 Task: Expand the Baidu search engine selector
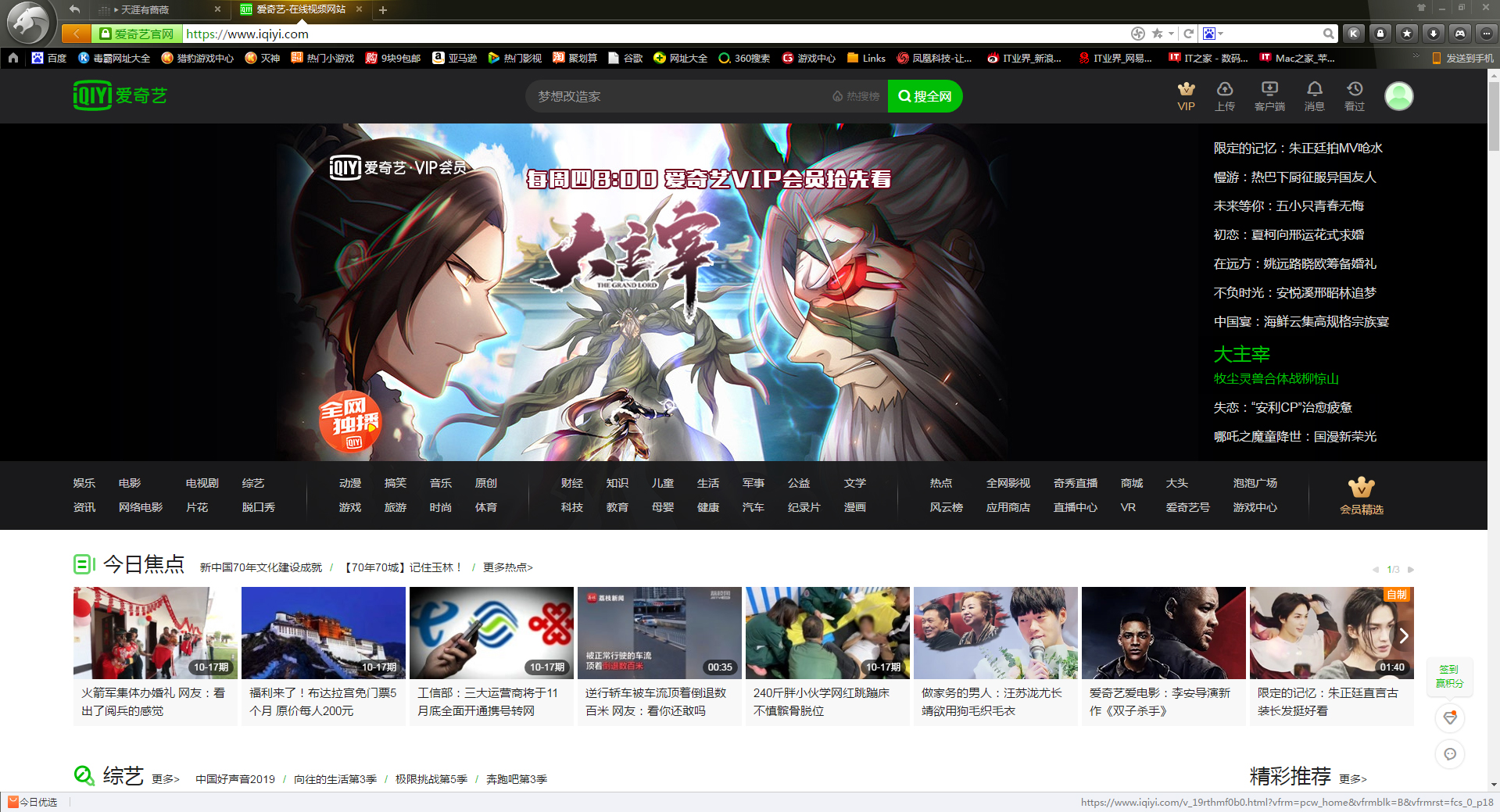1220,34
